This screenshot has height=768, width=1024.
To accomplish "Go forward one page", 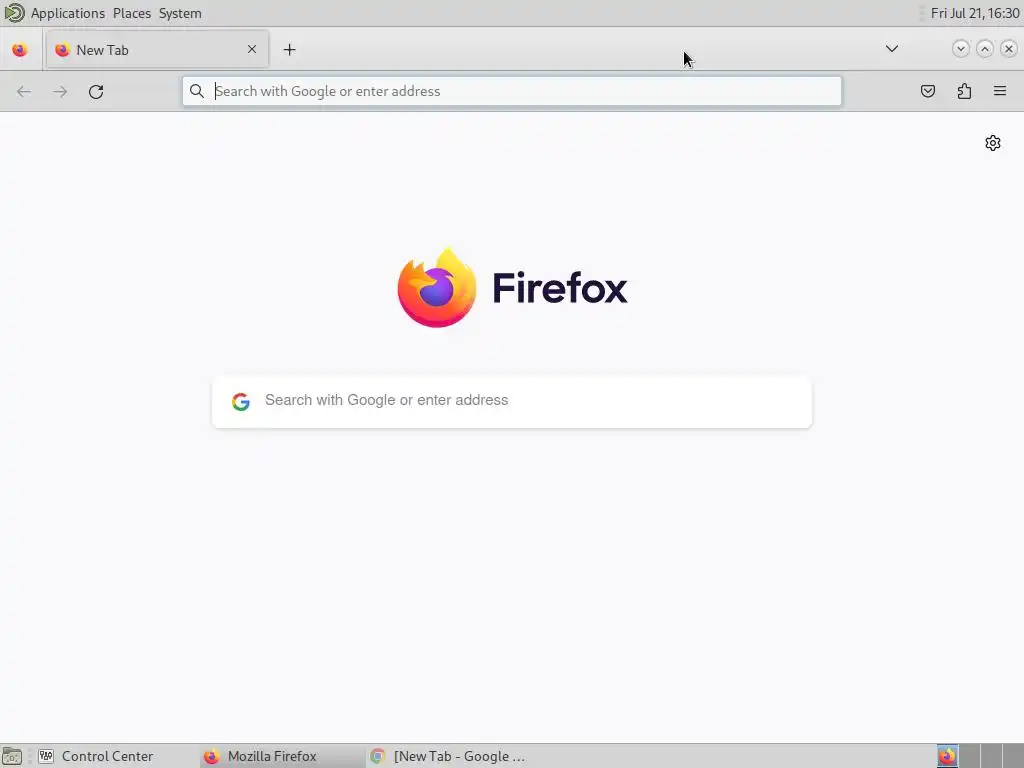I will coord(60,91).
